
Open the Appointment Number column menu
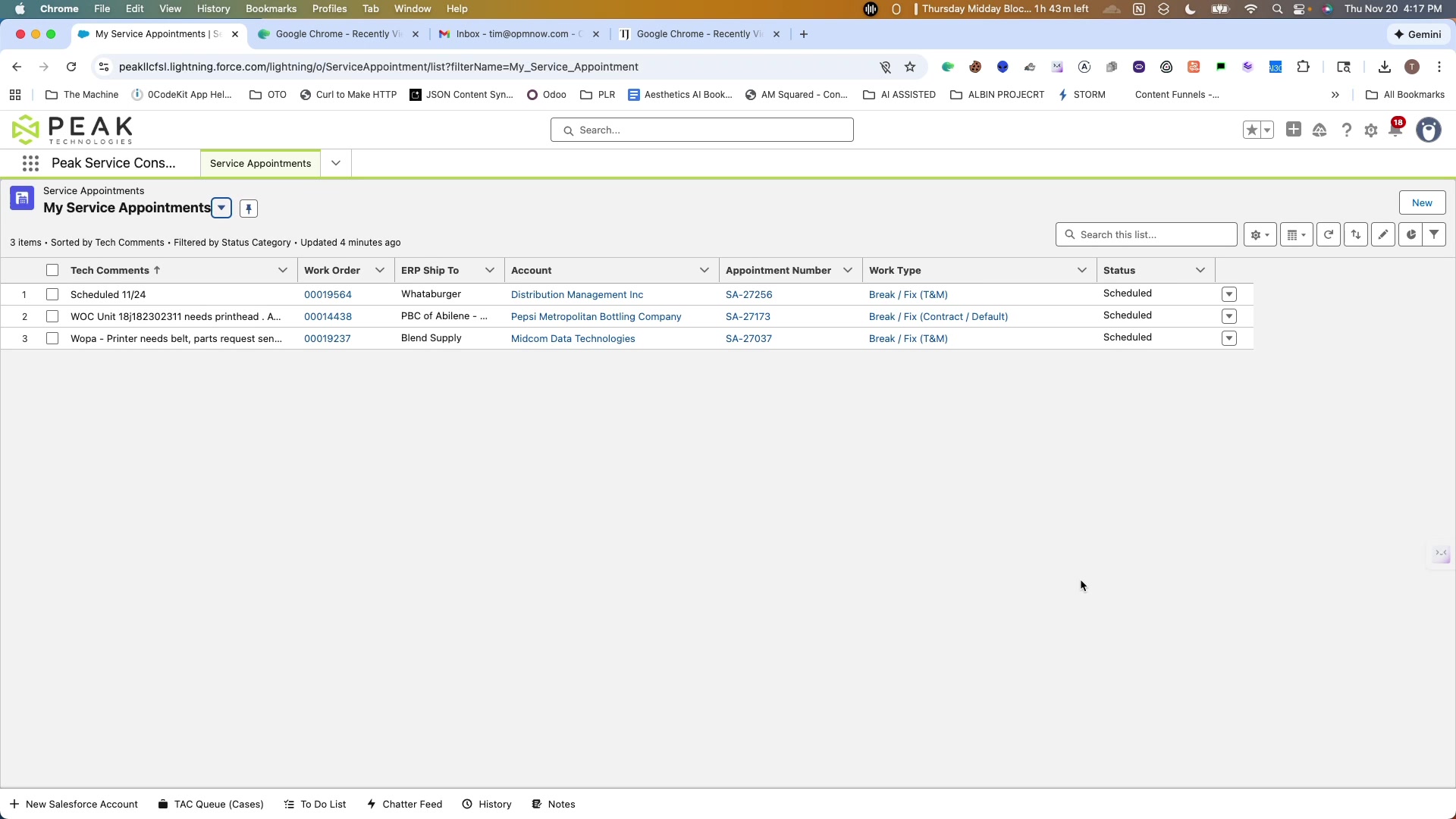coord(848,271)
